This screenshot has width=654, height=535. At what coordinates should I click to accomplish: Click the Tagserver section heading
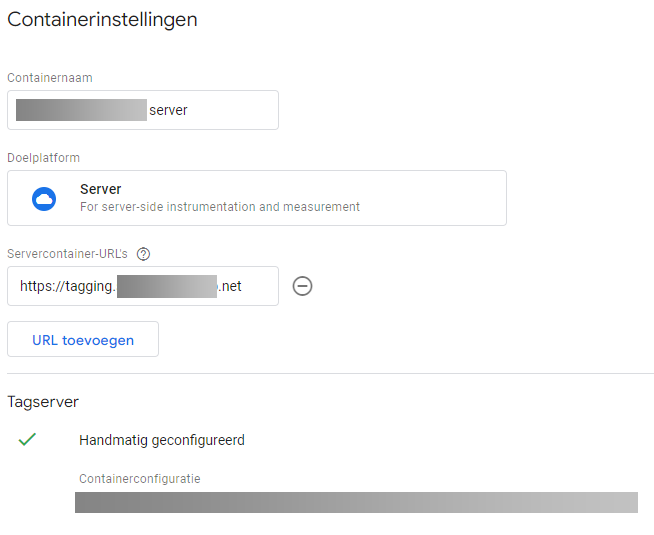pos(43,401)
